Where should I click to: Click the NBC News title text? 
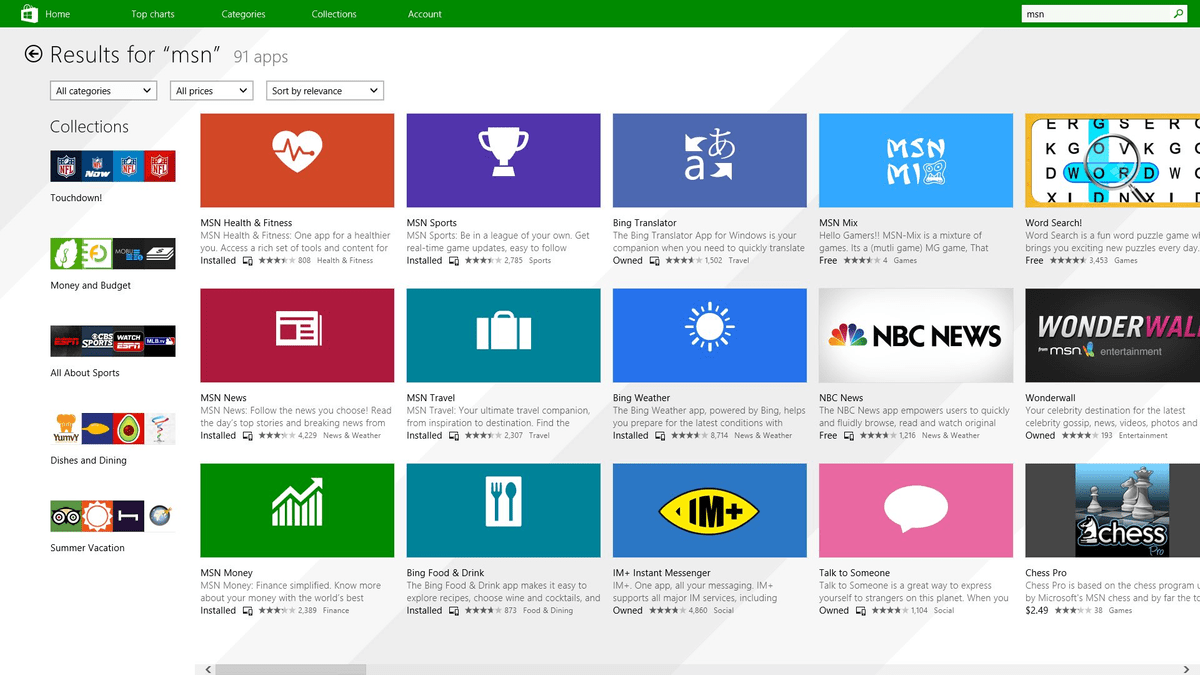[x=841, y=398]
